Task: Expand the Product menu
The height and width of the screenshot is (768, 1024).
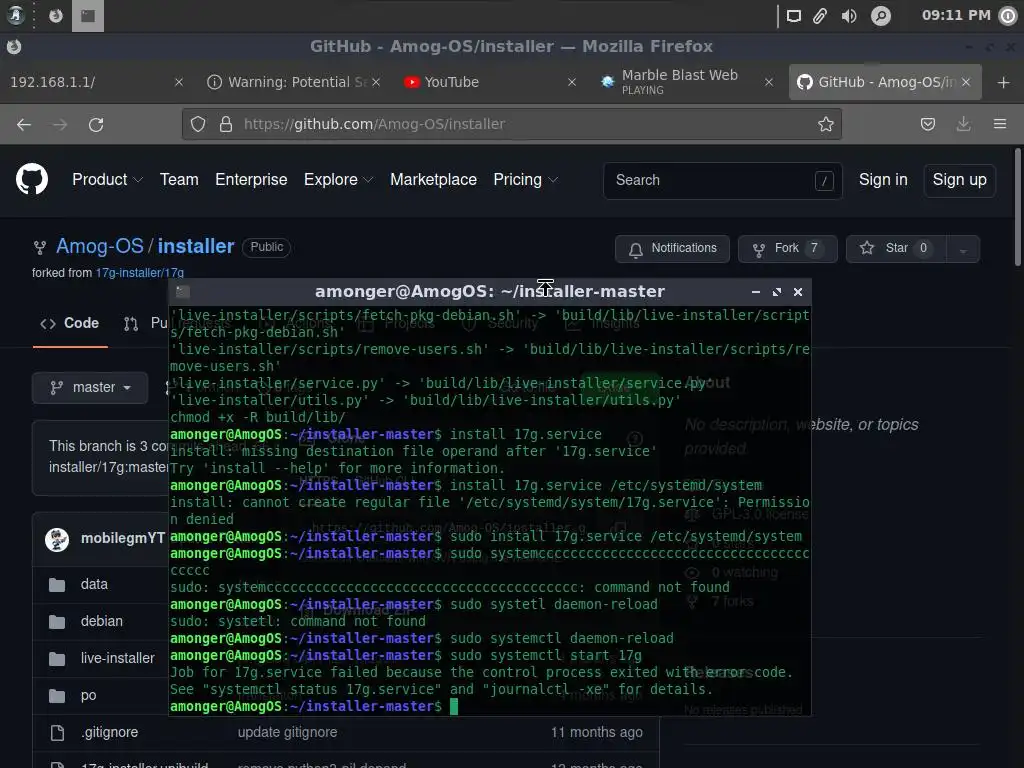Action: pos(107,180)
